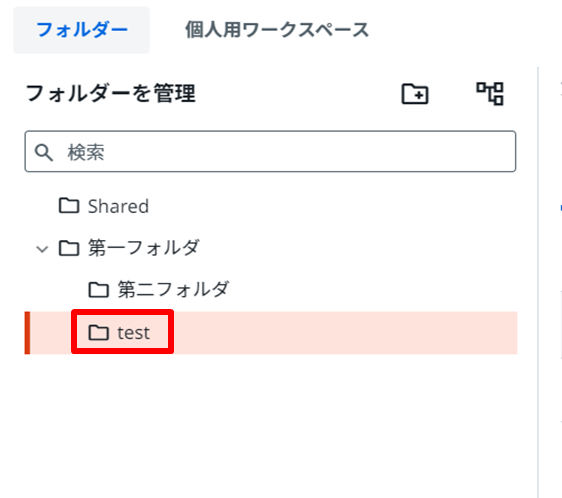This screenshot has height=498, width=562.
Task: Click the orange selection bar beside test
Action: 27,333
